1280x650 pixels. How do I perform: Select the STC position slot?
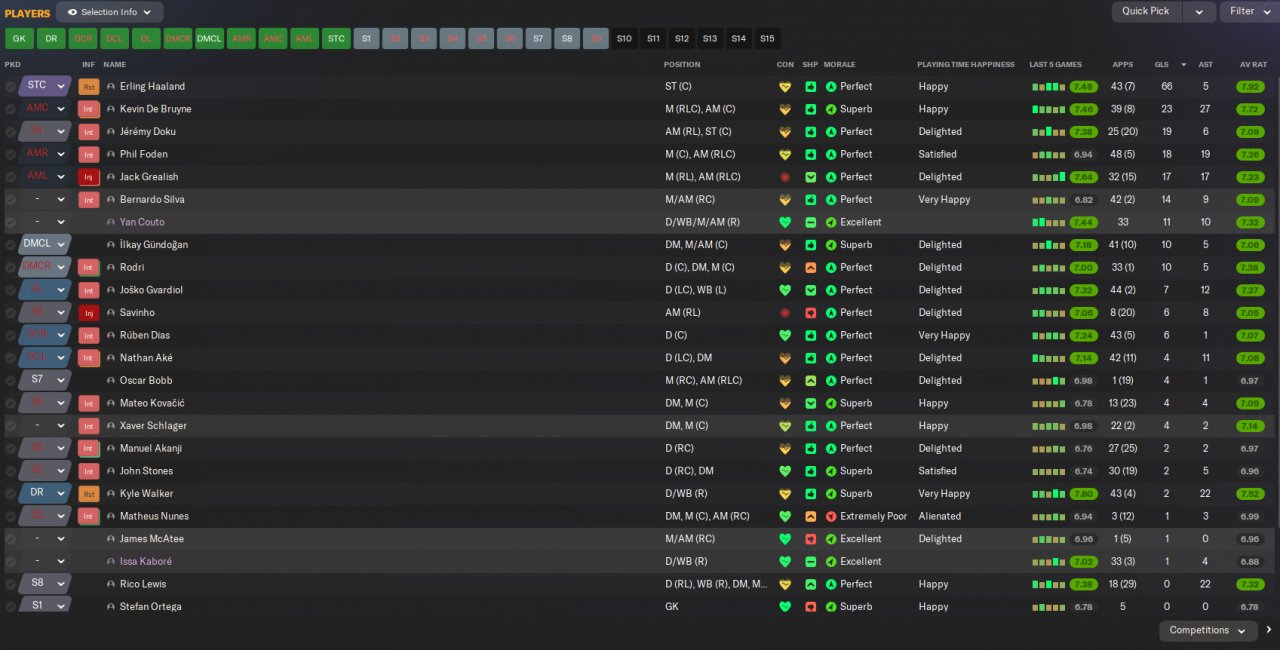tap(336, 39)
